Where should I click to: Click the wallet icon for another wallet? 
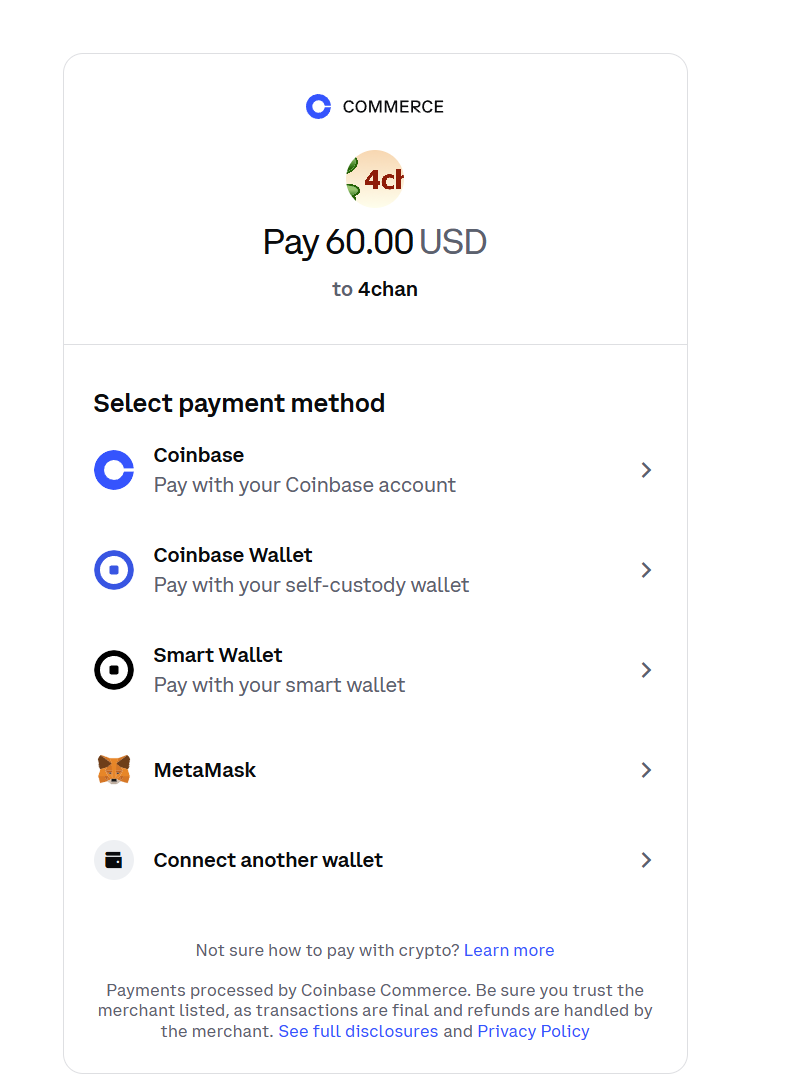(x=114, y=860)
